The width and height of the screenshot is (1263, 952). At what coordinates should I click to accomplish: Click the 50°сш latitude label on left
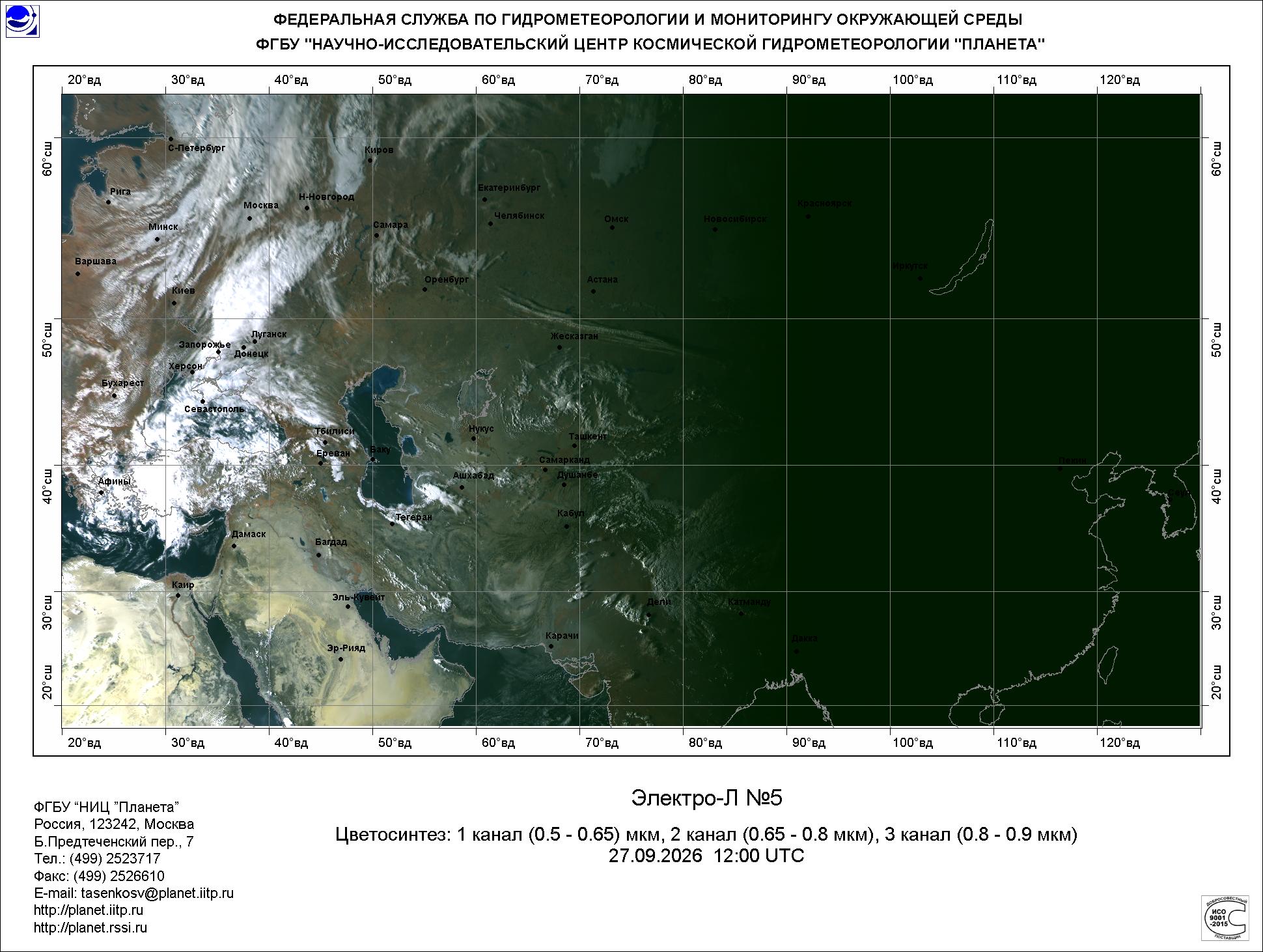[x=48, y=339]
